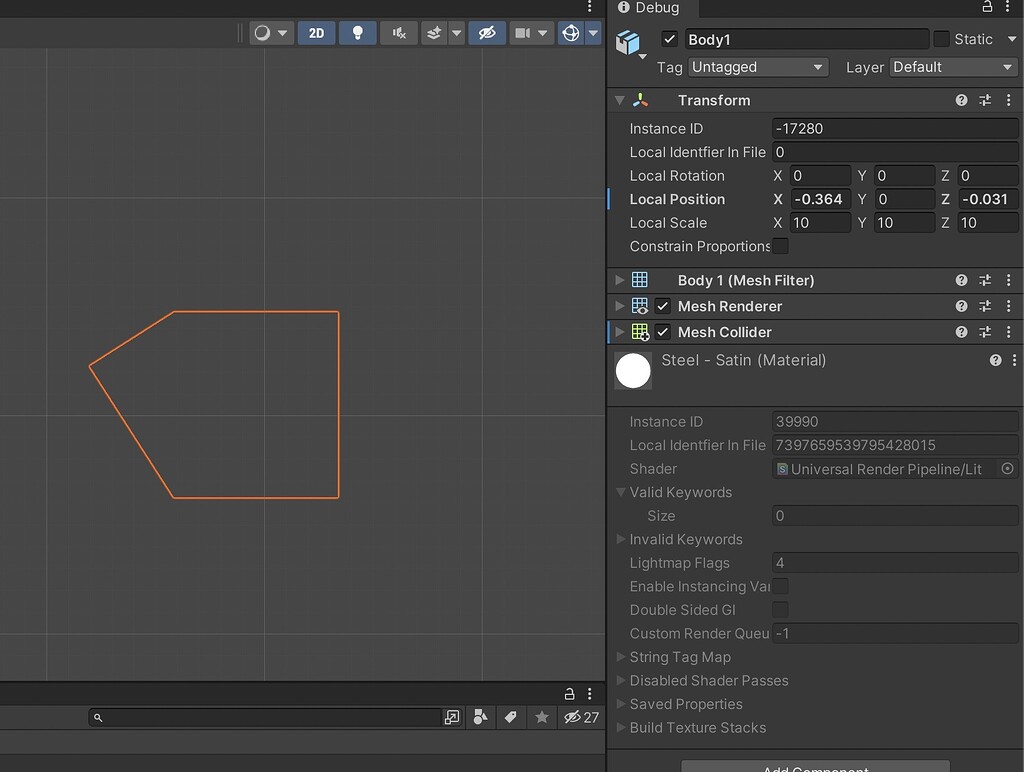Select the favorites star icon above Hierarchy
Viewport: 1024px width, 772px height.
(x=542, y=717)
